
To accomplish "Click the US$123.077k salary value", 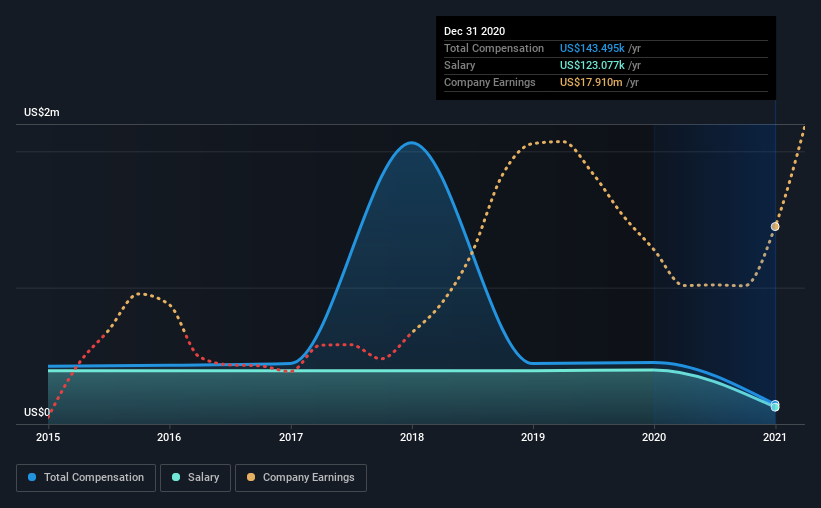I will (x=592, y=65).
